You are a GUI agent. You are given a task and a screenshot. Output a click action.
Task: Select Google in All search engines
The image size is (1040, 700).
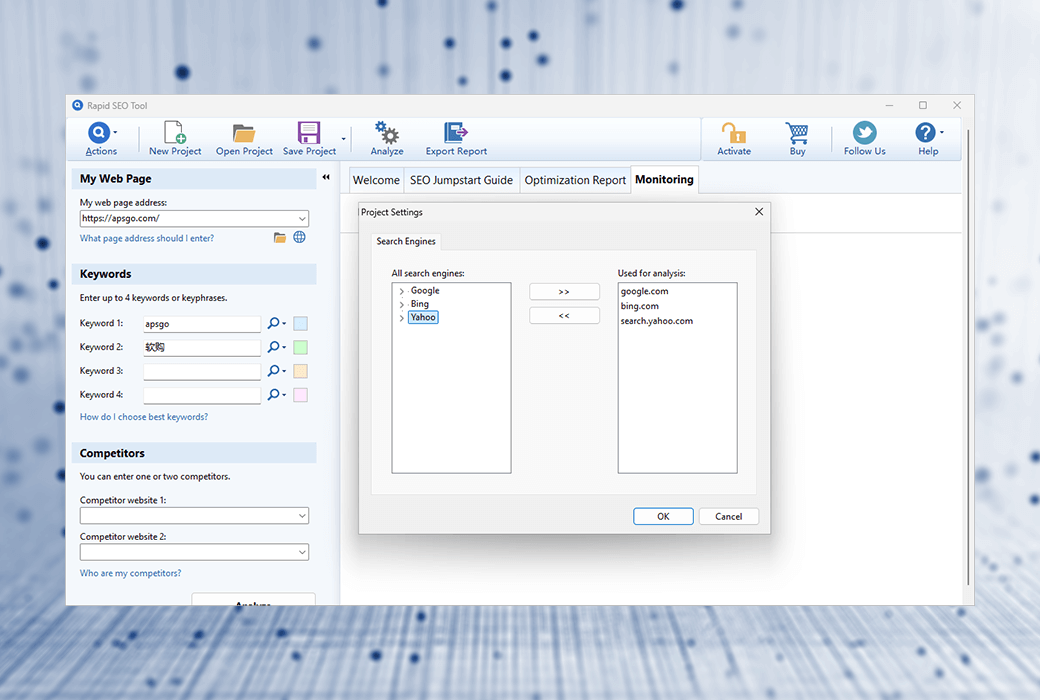pyautogui.click(x=425, y=291)
